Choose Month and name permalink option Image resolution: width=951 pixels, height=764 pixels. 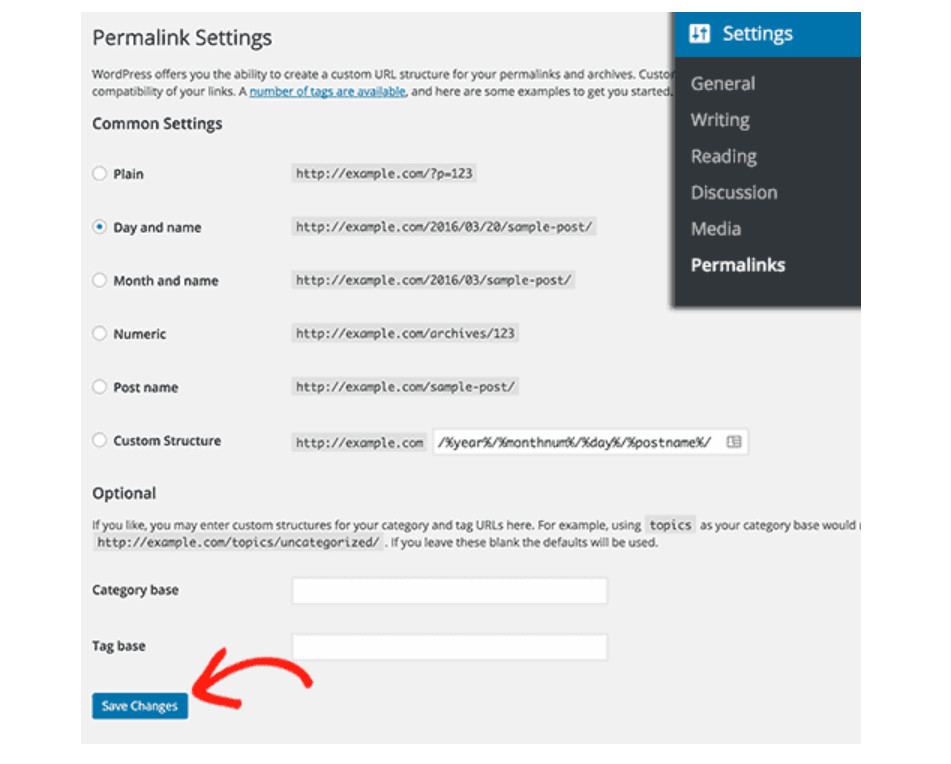click(x=99, y=281)
